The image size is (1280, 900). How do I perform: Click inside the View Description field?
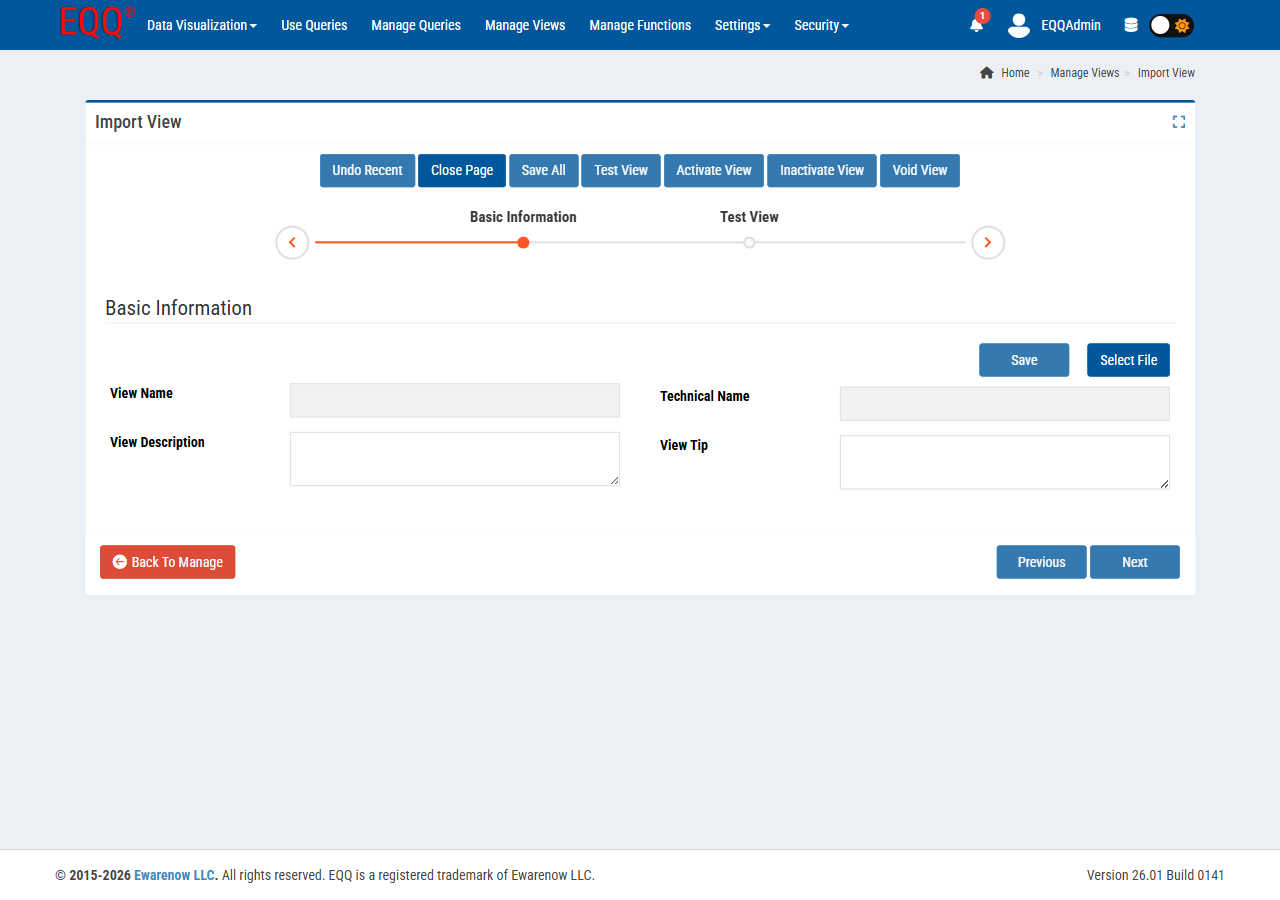click(454, 458)
